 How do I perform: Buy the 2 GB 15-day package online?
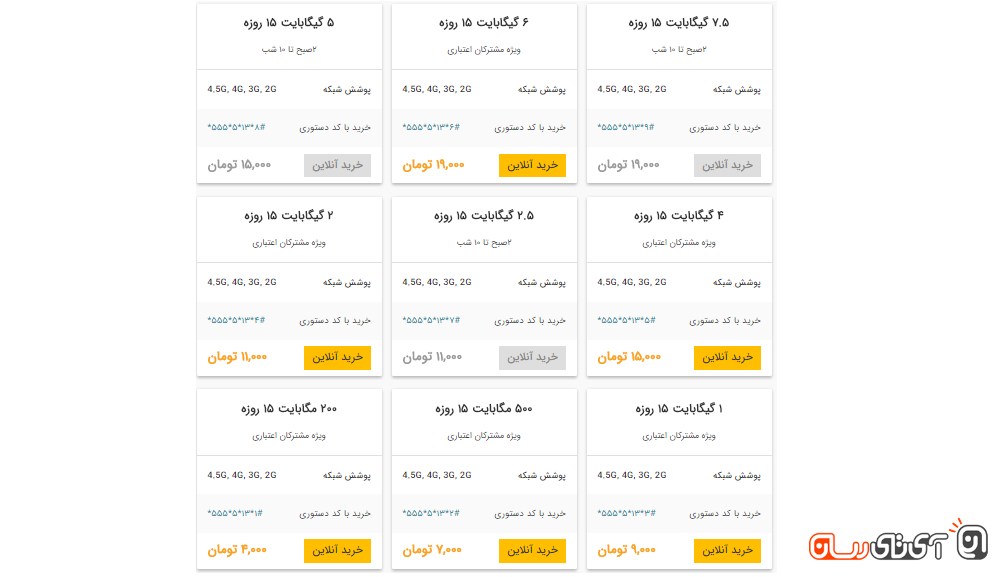click(337, 357)
